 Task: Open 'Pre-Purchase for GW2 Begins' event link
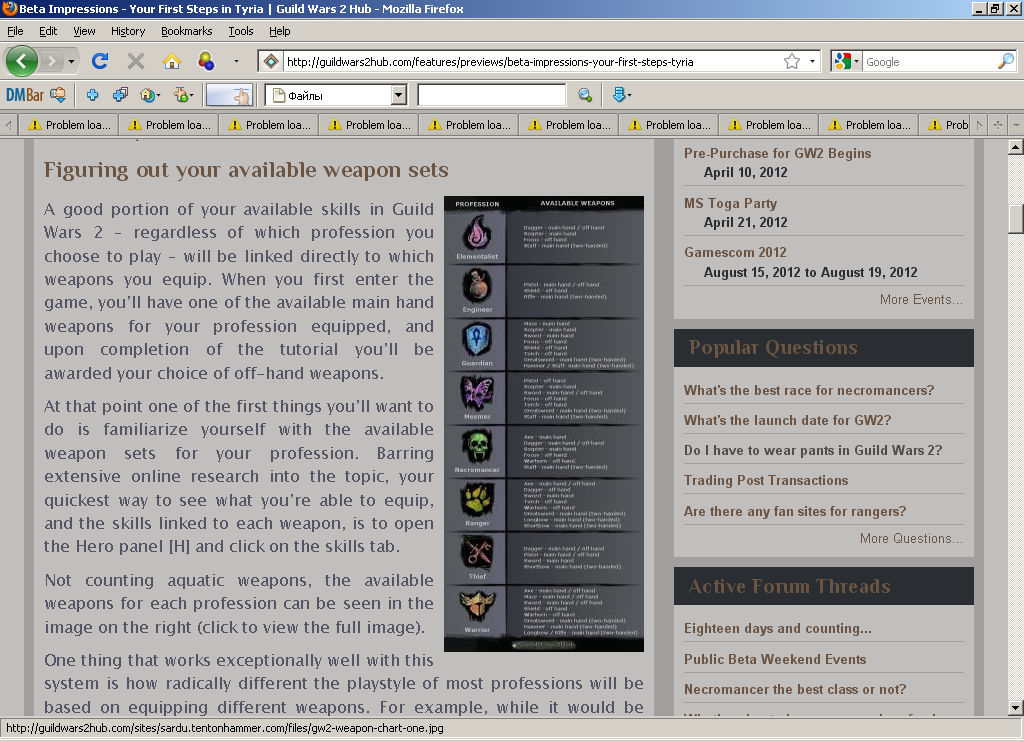pyautogui.click(x=777, y=153)
